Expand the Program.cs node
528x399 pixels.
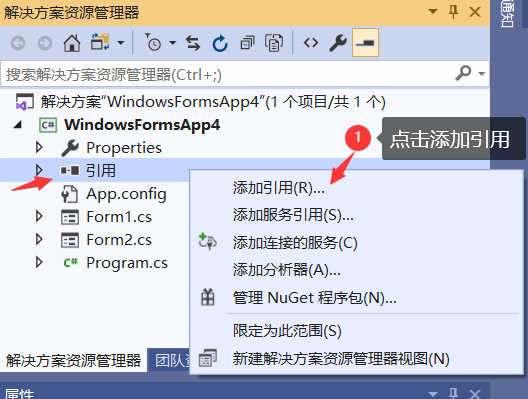coord(39,262)
